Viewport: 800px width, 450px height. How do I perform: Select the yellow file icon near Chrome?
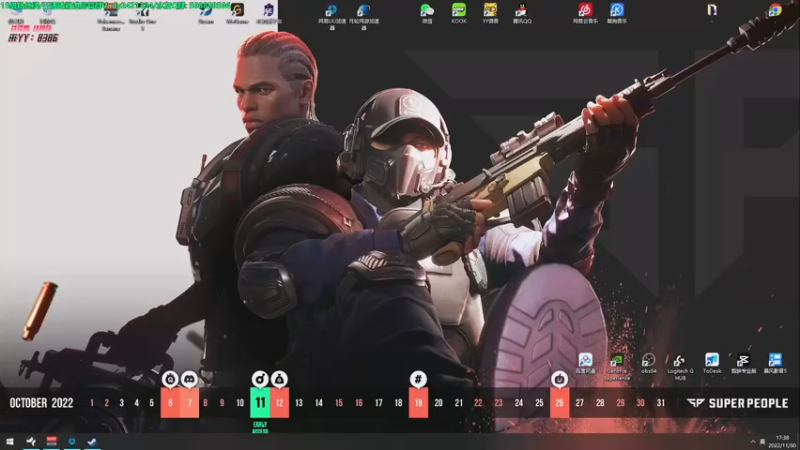712,10
